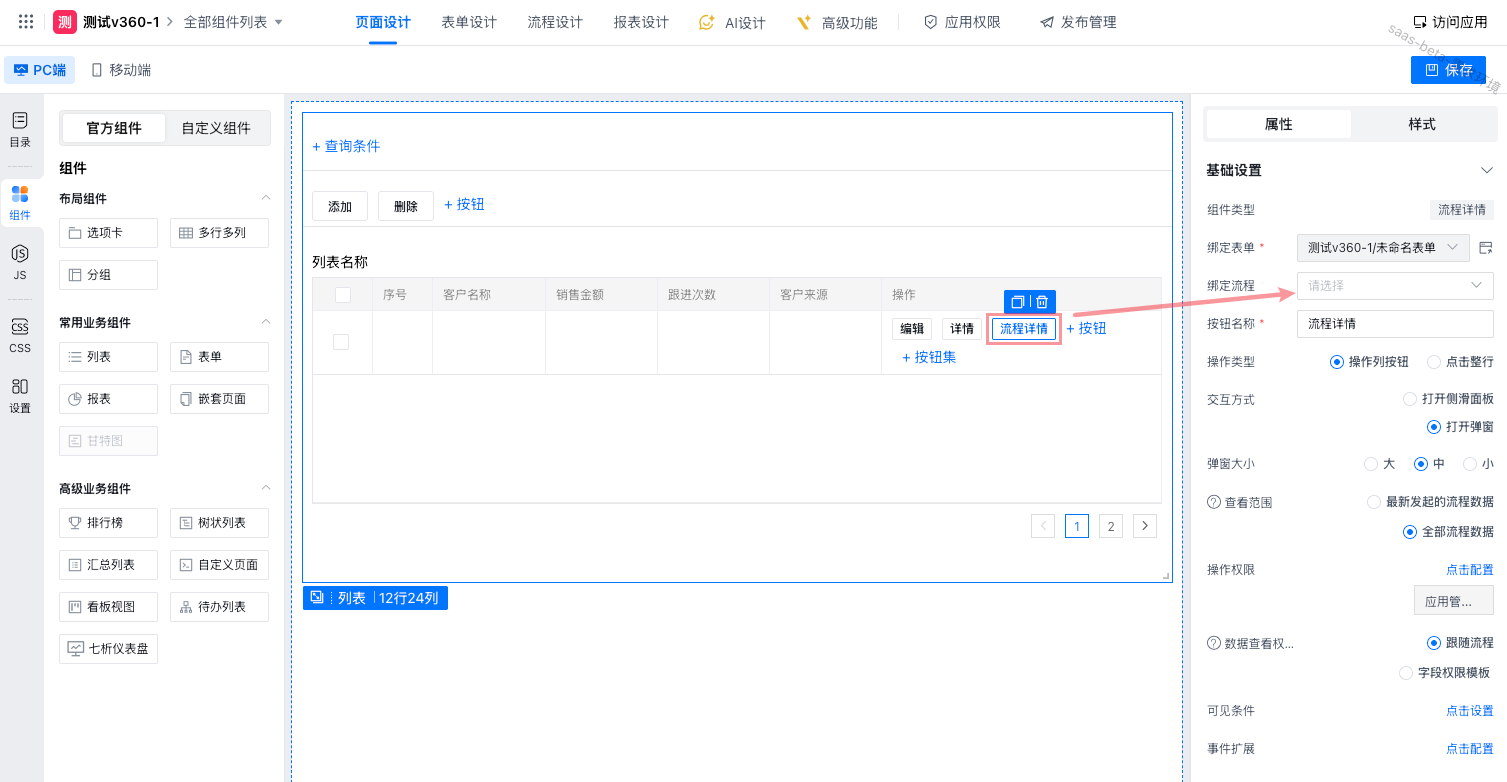Click the form icon beside 绑定表单 dropdown

pos(1486,247)
